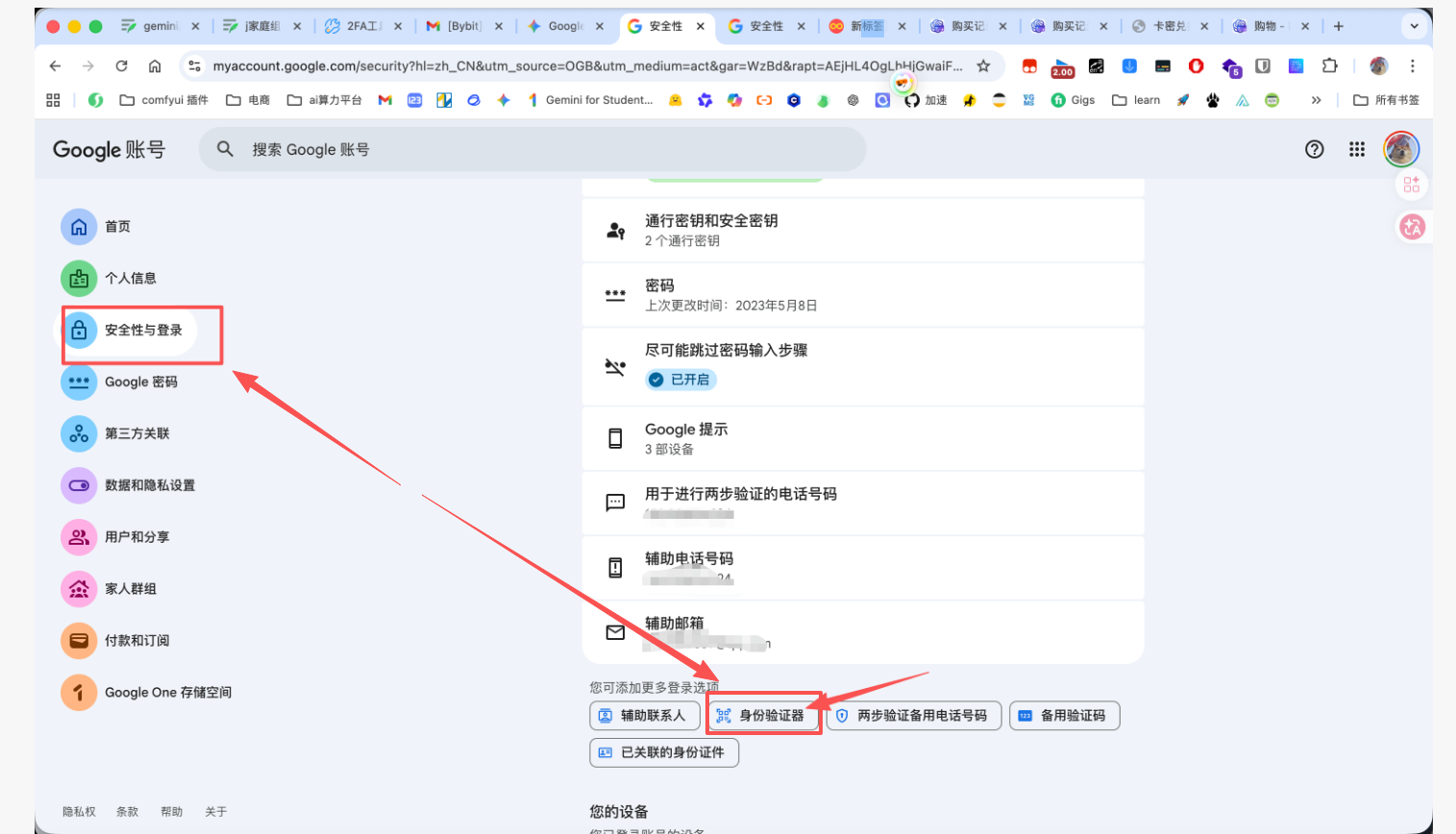Click the help question mark icon
Viewport: 1456px width, 834px height.
pyautogui.click(x=1315, y=149)
